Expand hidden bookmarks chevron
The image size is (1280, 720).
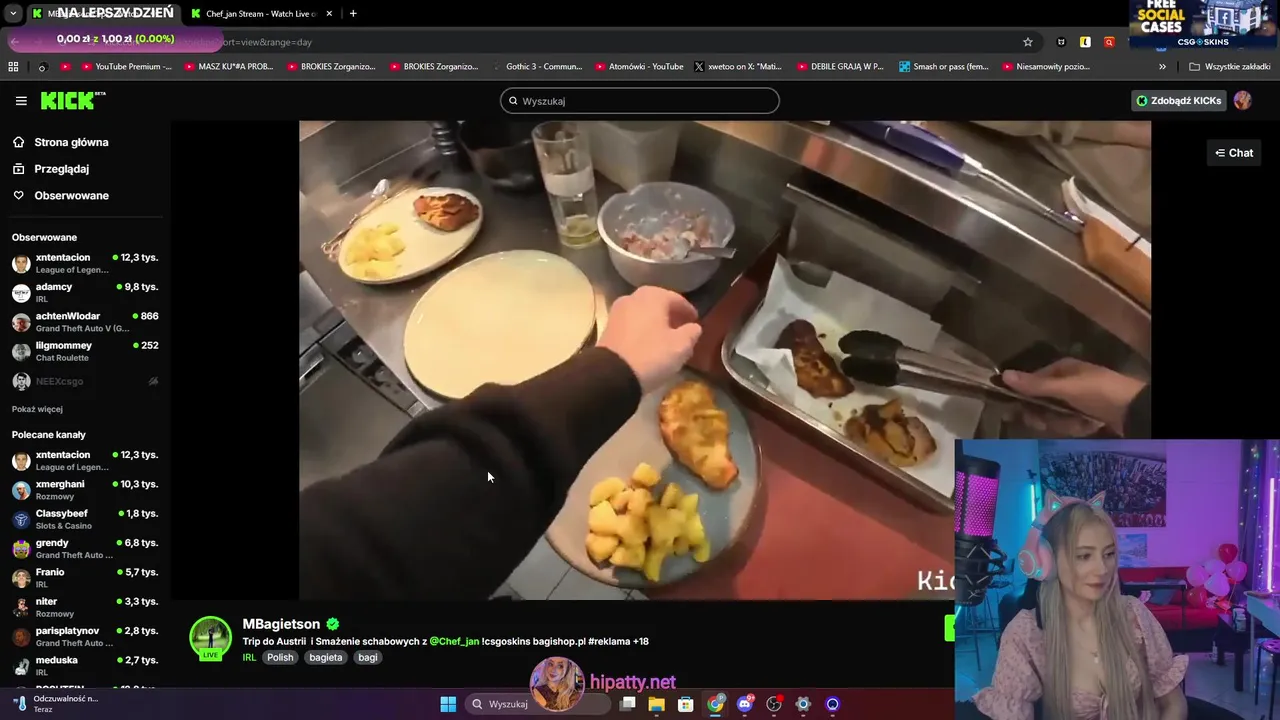(1162, 67)
